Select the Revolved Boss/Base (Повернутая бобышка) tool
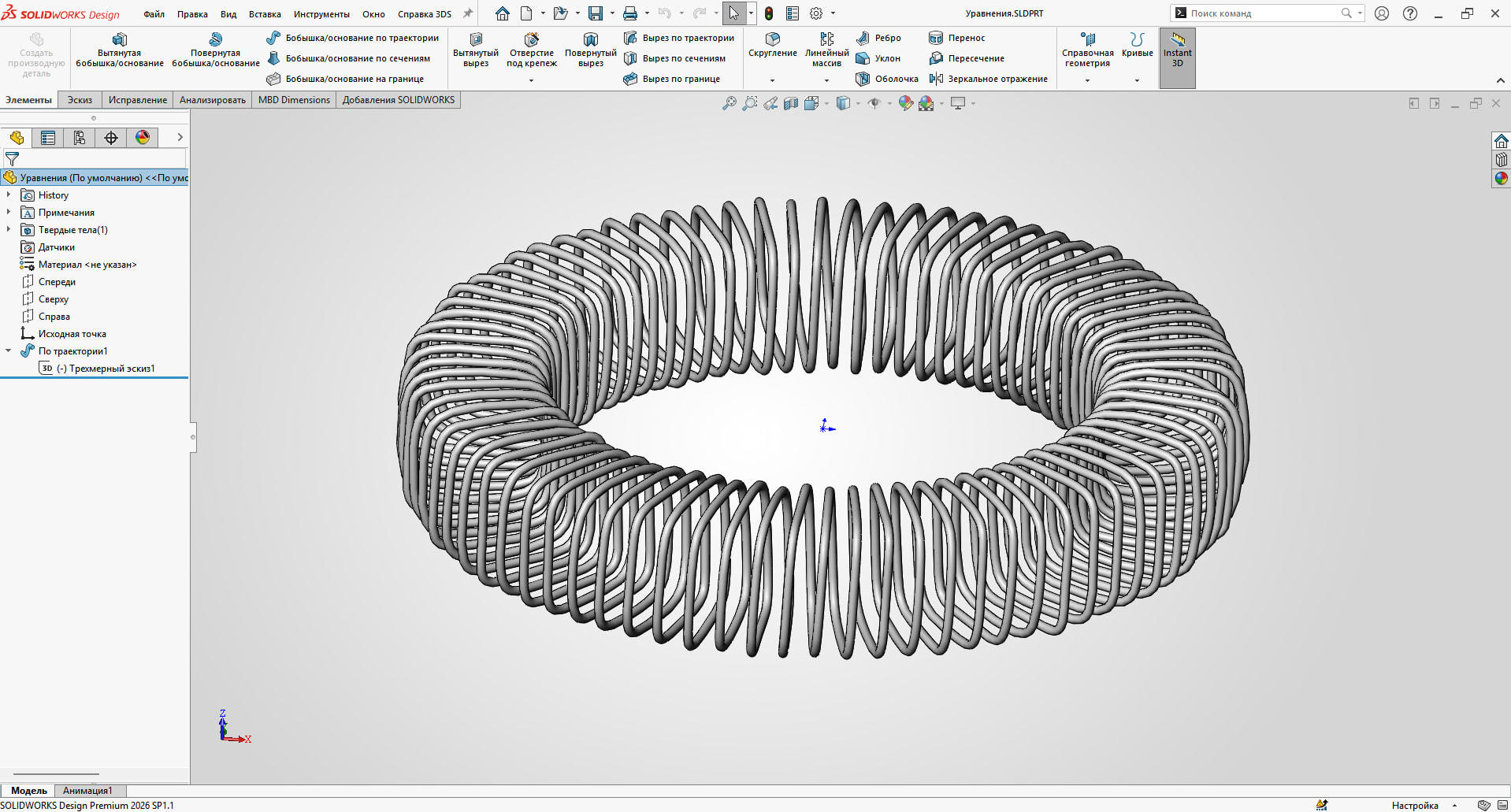The image size is (1511, 812). pos(215,40)
